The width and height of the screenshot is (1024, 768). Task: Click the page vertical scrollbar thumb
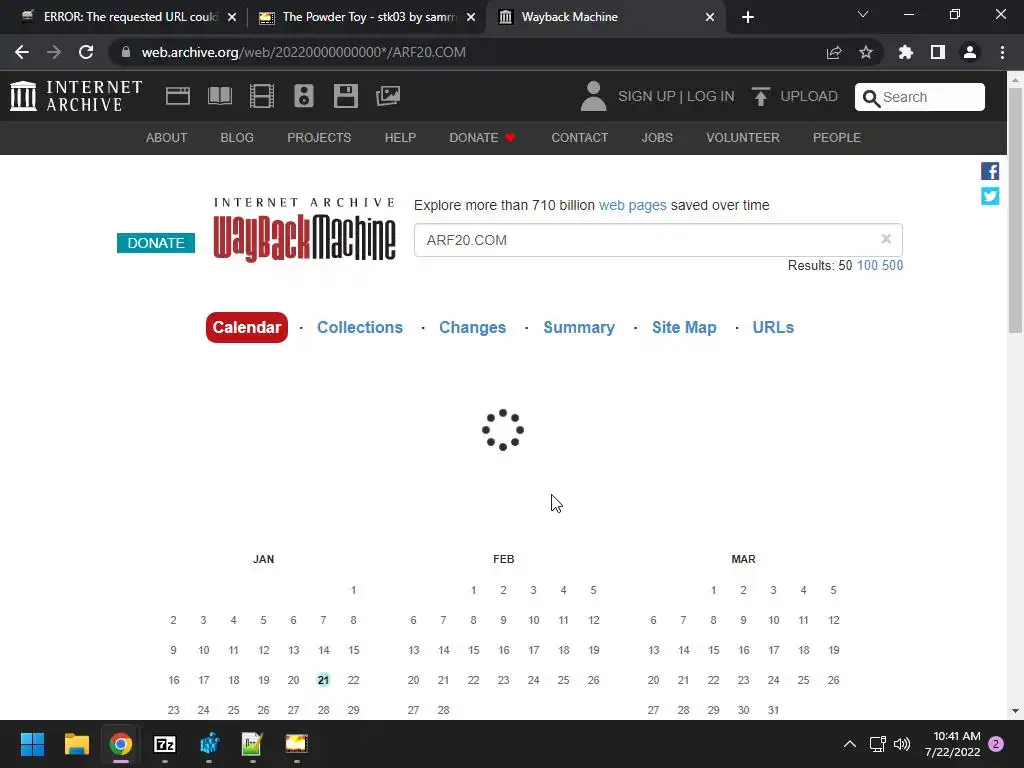pos(1014,210)
